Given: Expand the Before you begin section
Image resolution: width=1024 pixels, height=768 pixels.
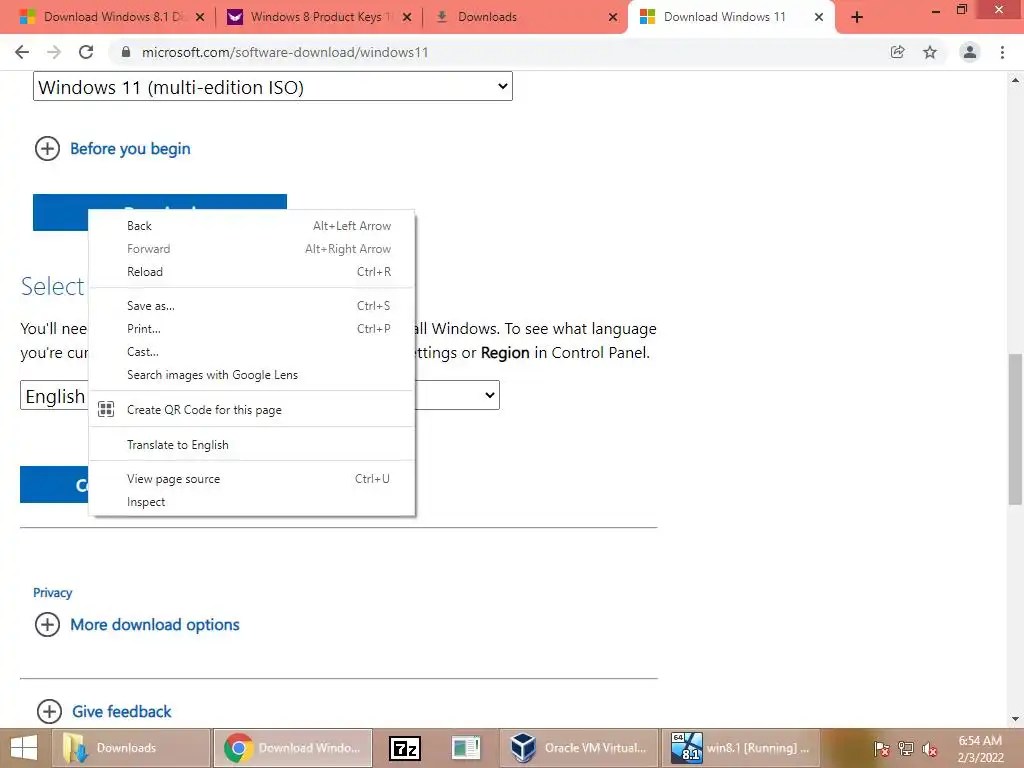Looking at the screenshot, I should 112,149.
